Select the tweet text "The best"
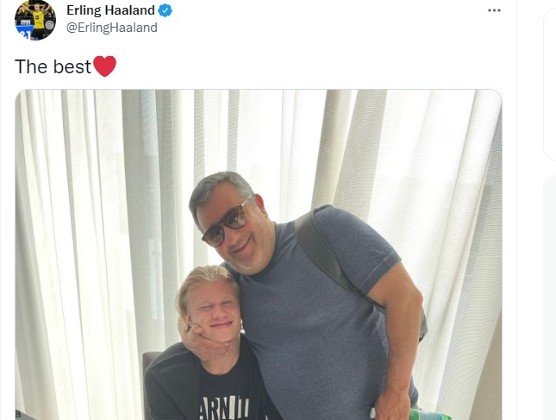The width and height of the screenshot is (556, 420). pos(53,66)
